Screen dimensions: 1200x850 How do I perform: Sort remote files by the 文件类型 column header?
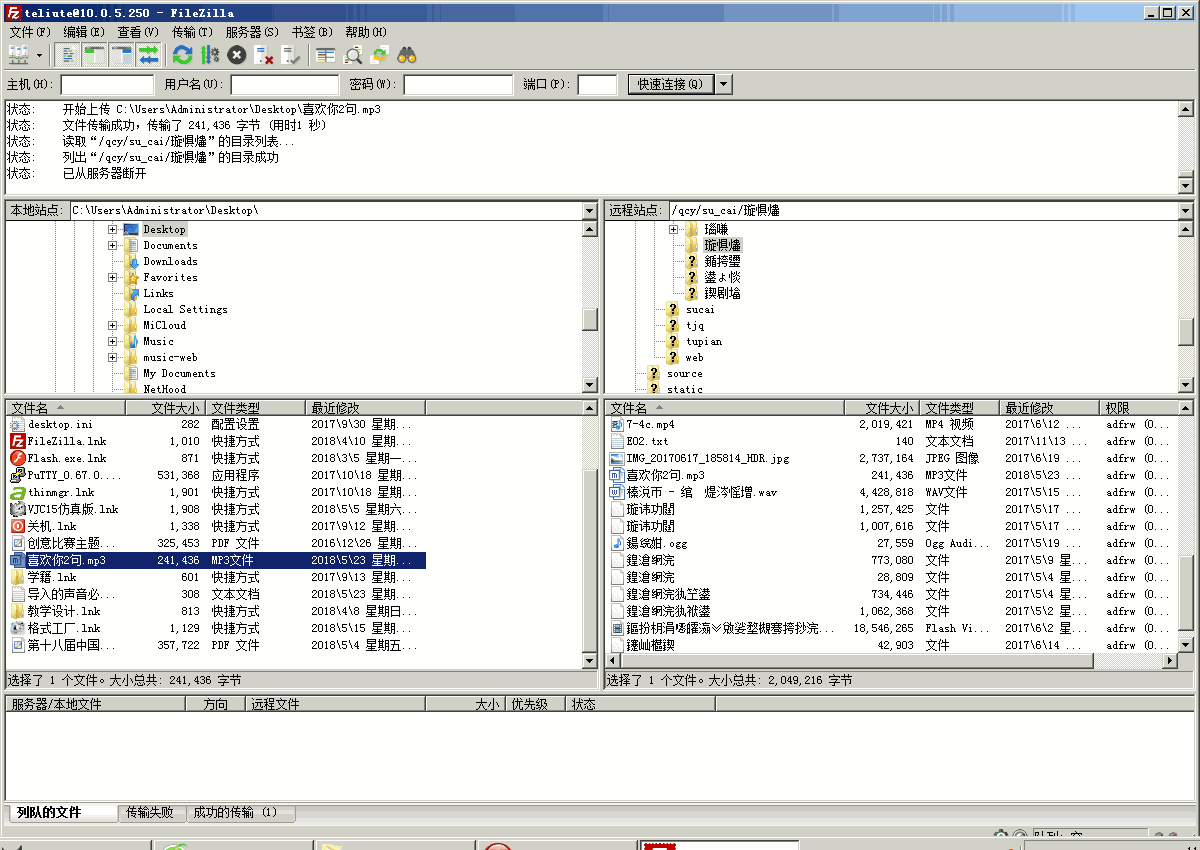[959, 408]
